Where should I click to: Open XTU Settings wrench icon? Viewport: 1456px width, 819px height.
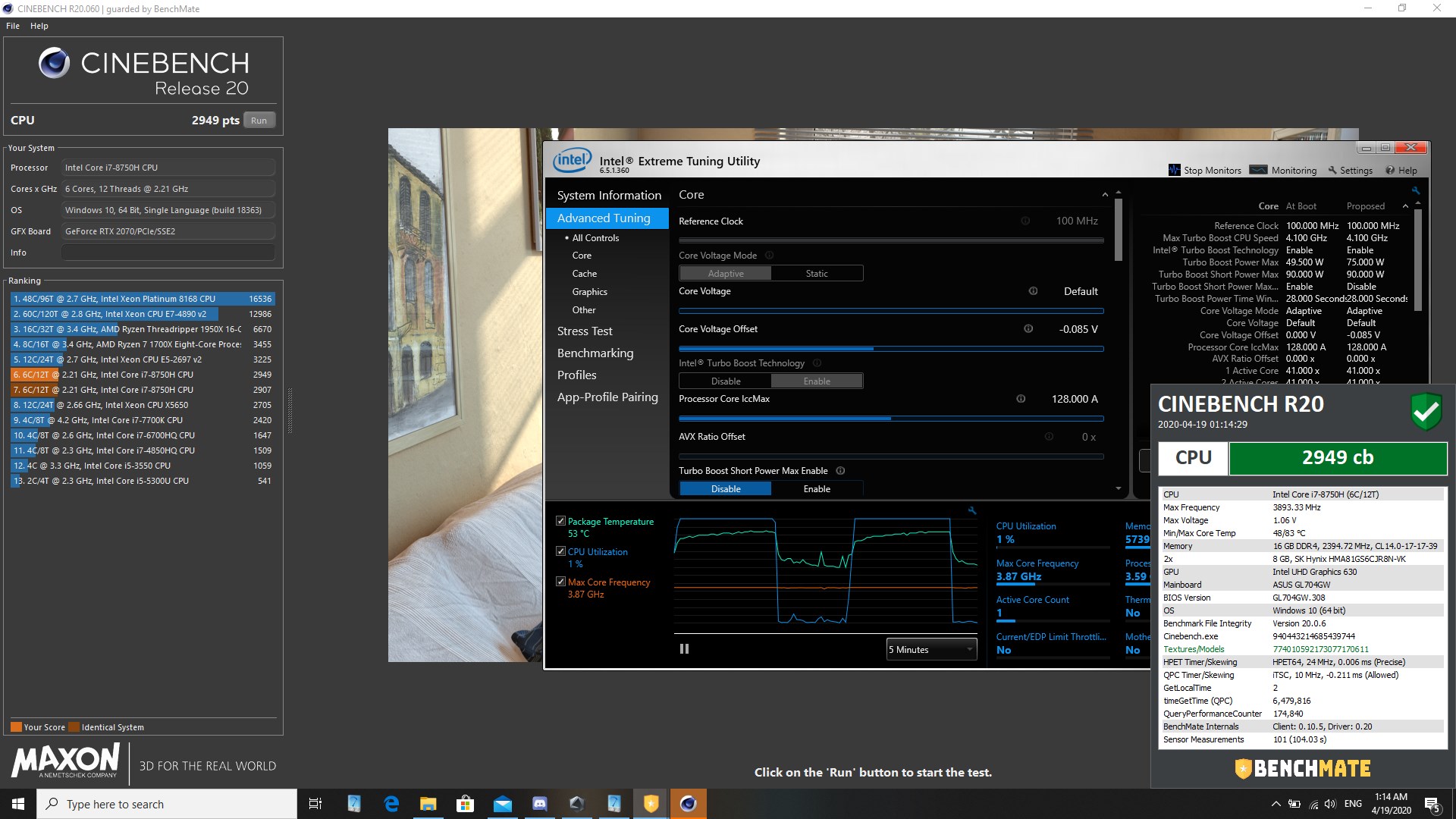1332,170
